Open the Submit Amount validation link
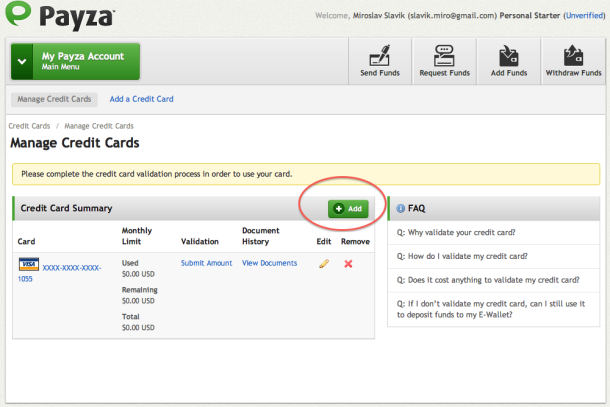Viewport: 610px width, 407px height. (x=206, y=263)
